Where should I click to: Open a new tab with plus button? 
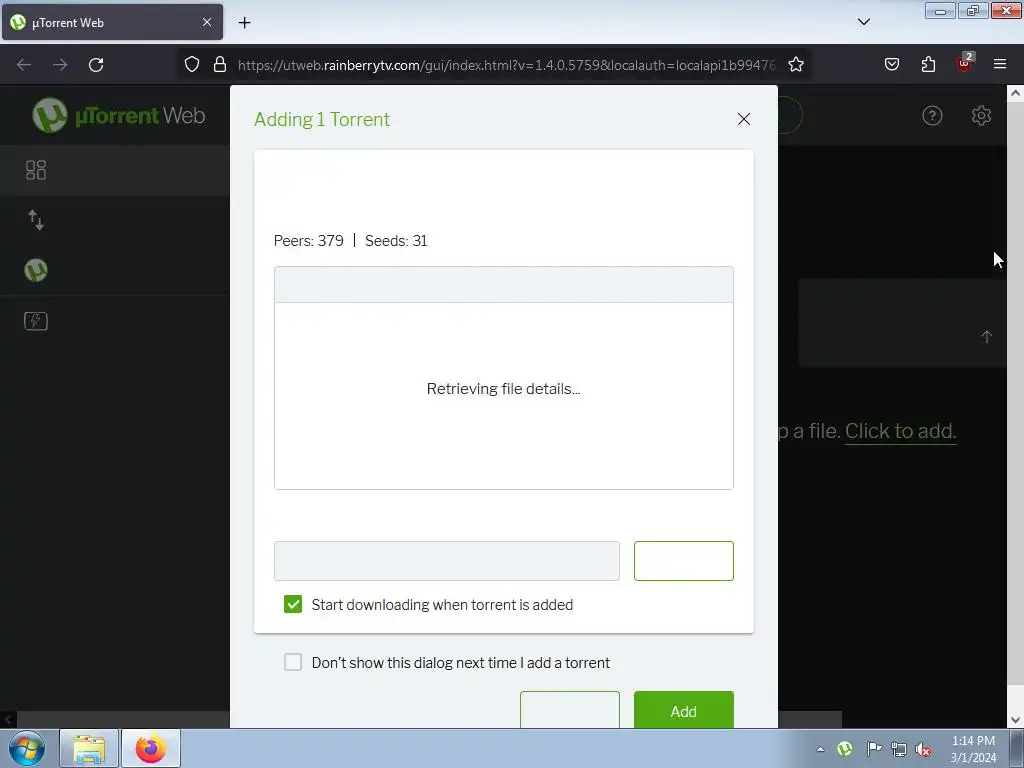tap(244, 23)
